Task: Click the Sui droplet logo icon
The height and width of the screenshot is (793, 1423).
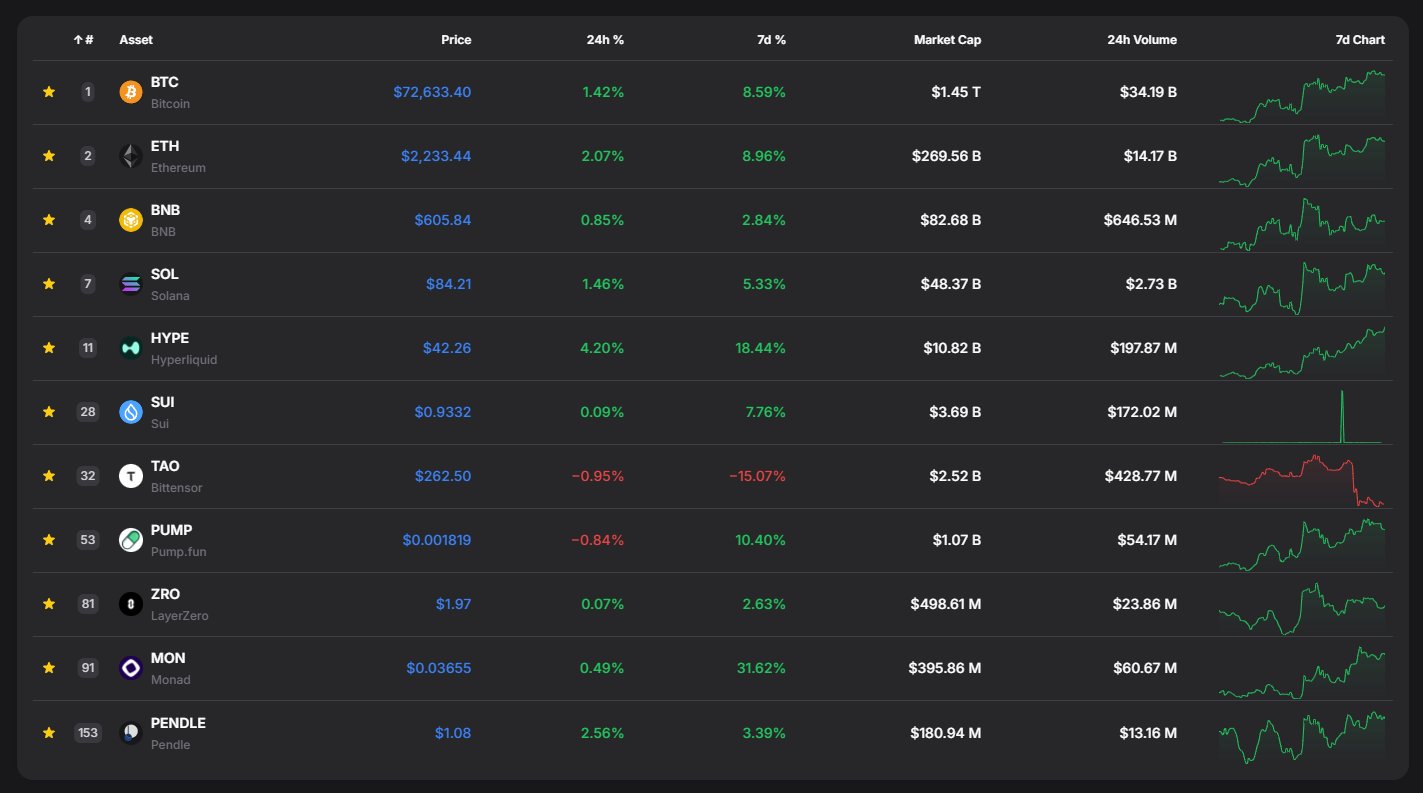Action: point(131,412)
